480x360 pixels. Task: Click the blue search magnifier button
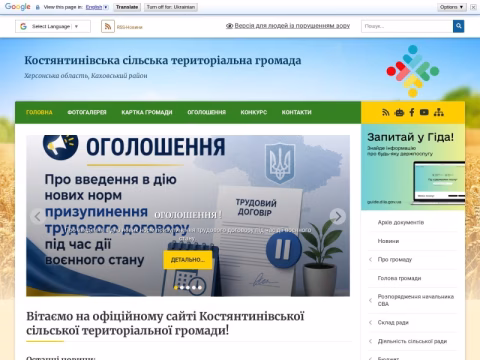pos(458,26)
